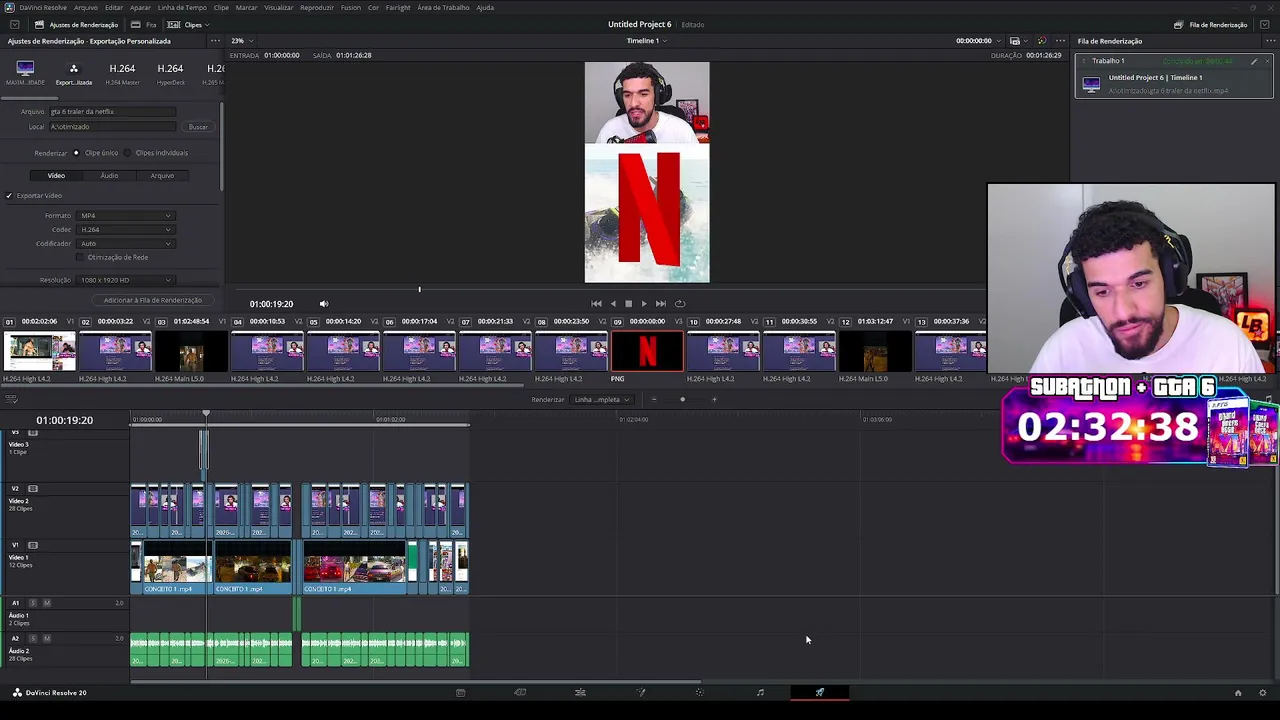The image size is (1280, 720).
Task: Play forward in the viewer
Action: 644,304
